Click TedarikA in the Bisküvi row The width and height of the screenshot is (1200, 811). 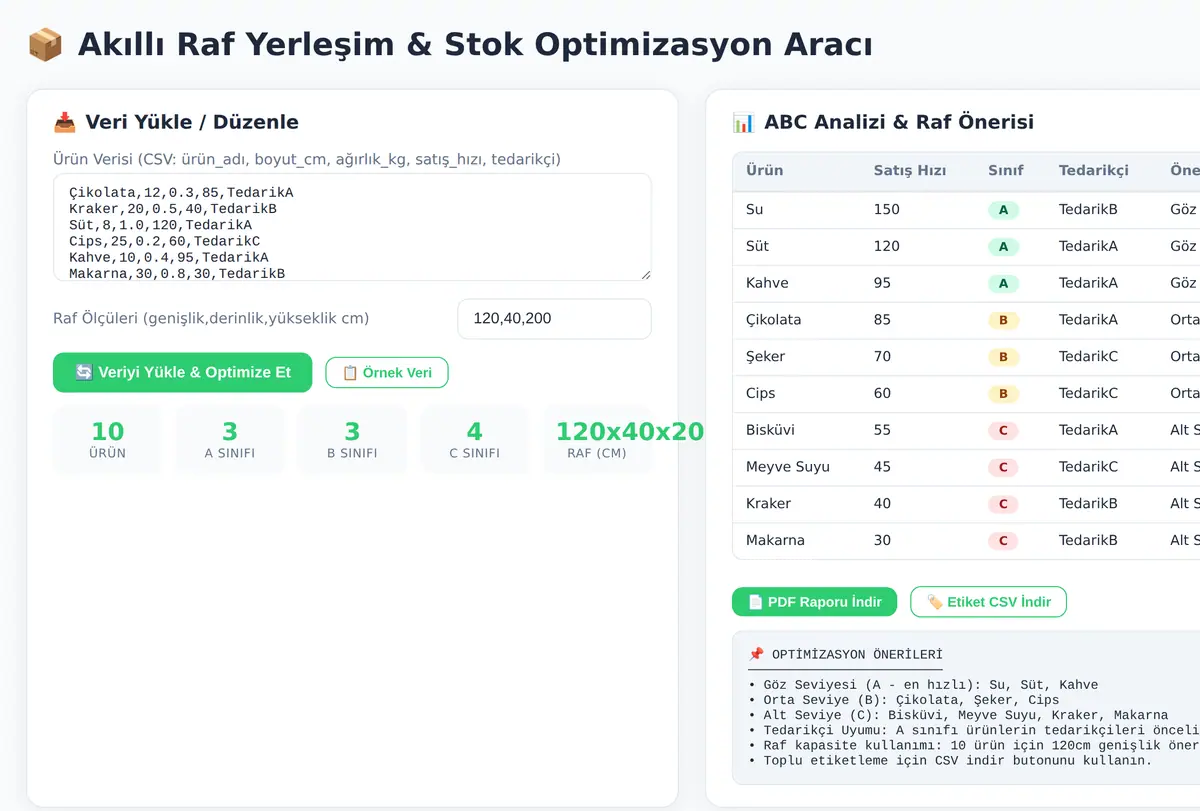[1088, 430]
